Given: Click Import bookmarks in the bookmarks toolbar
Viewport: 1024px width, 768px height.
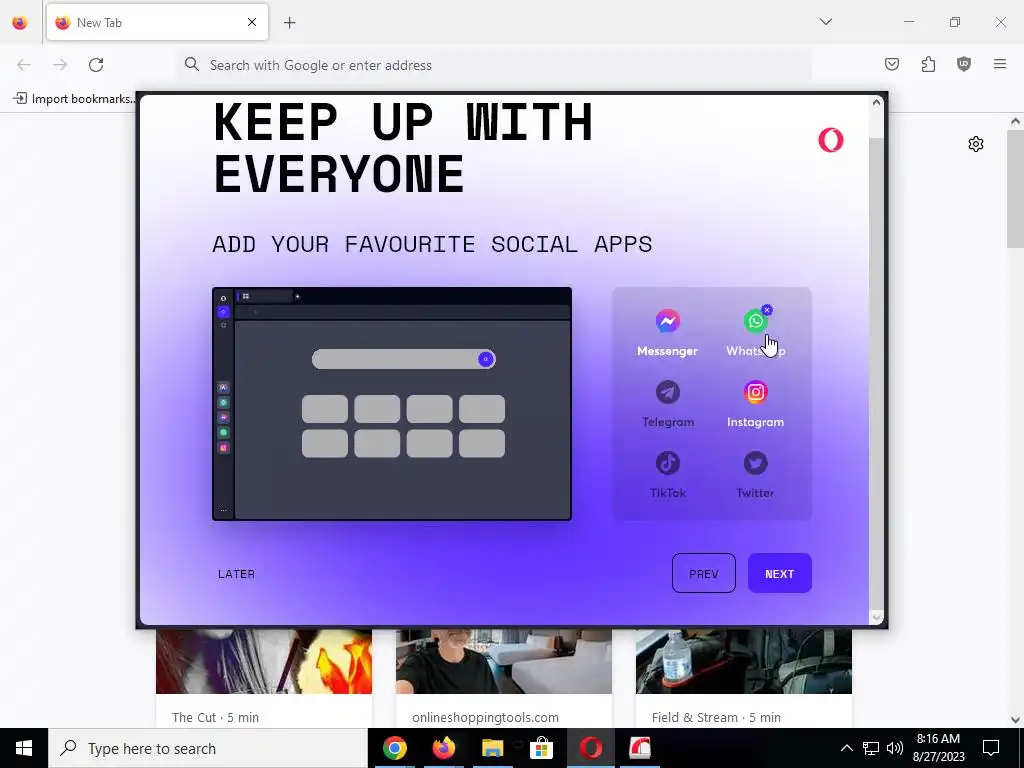Looking at the screenshot, I should coord(74,99).
